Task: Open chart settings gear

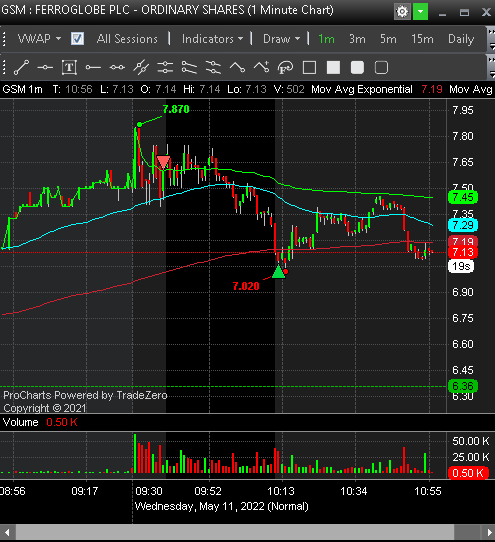Action: pyautogui.click(x=402, y=12)
